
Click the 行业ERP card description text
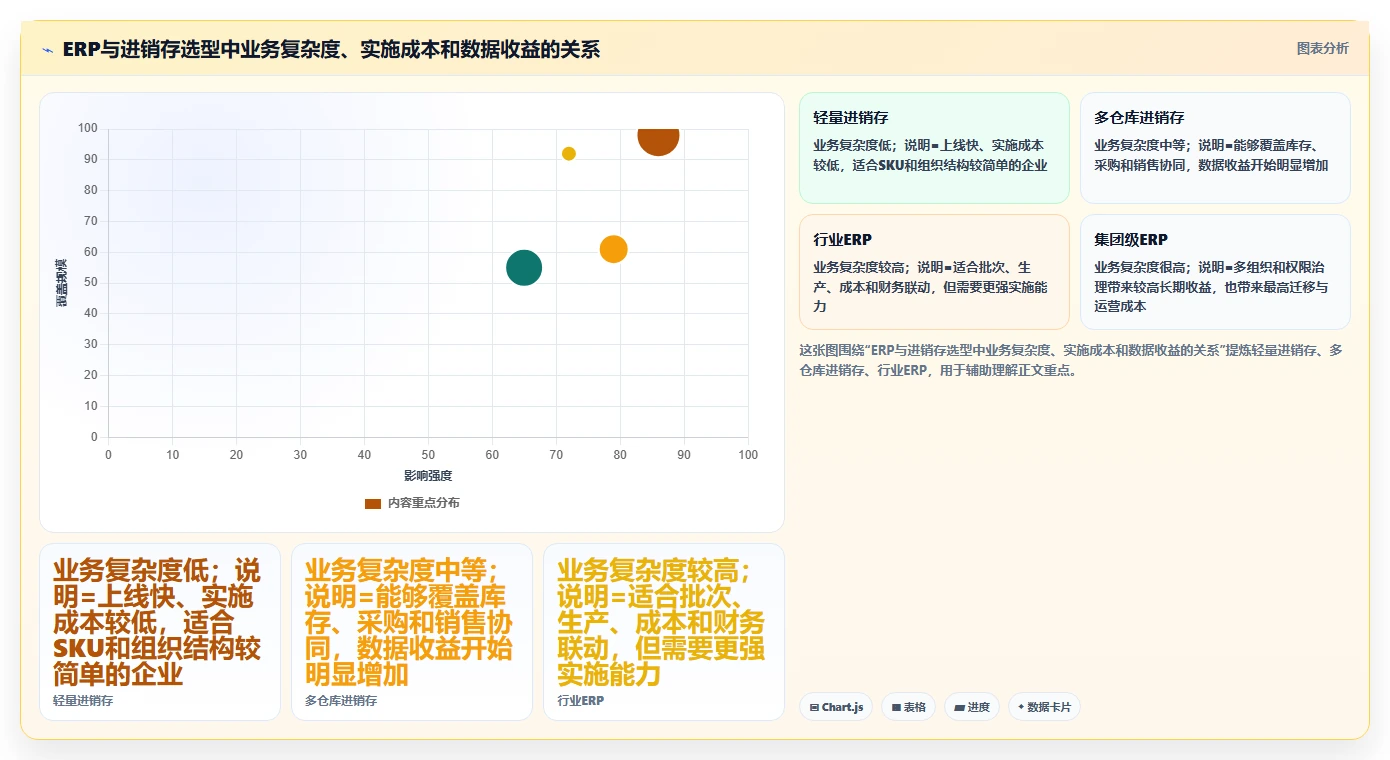pyautogui.click(x=930, y=287)
